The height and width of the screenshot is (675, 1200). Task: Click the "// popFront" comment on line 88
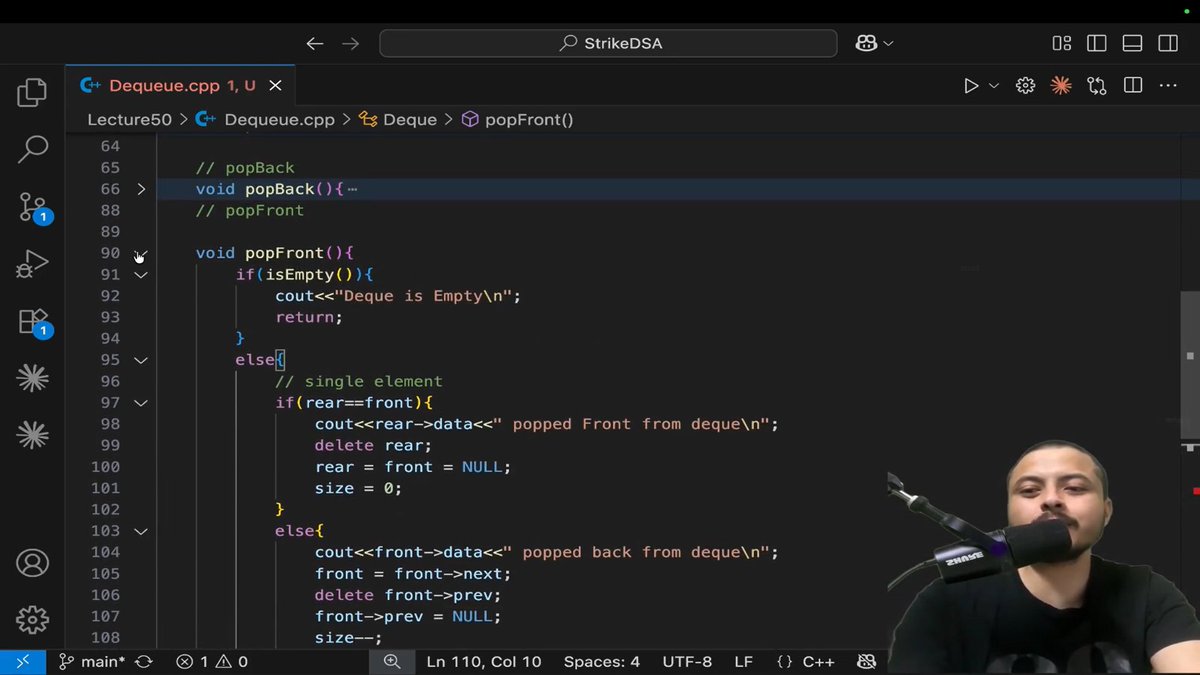[x=250, y=210]
